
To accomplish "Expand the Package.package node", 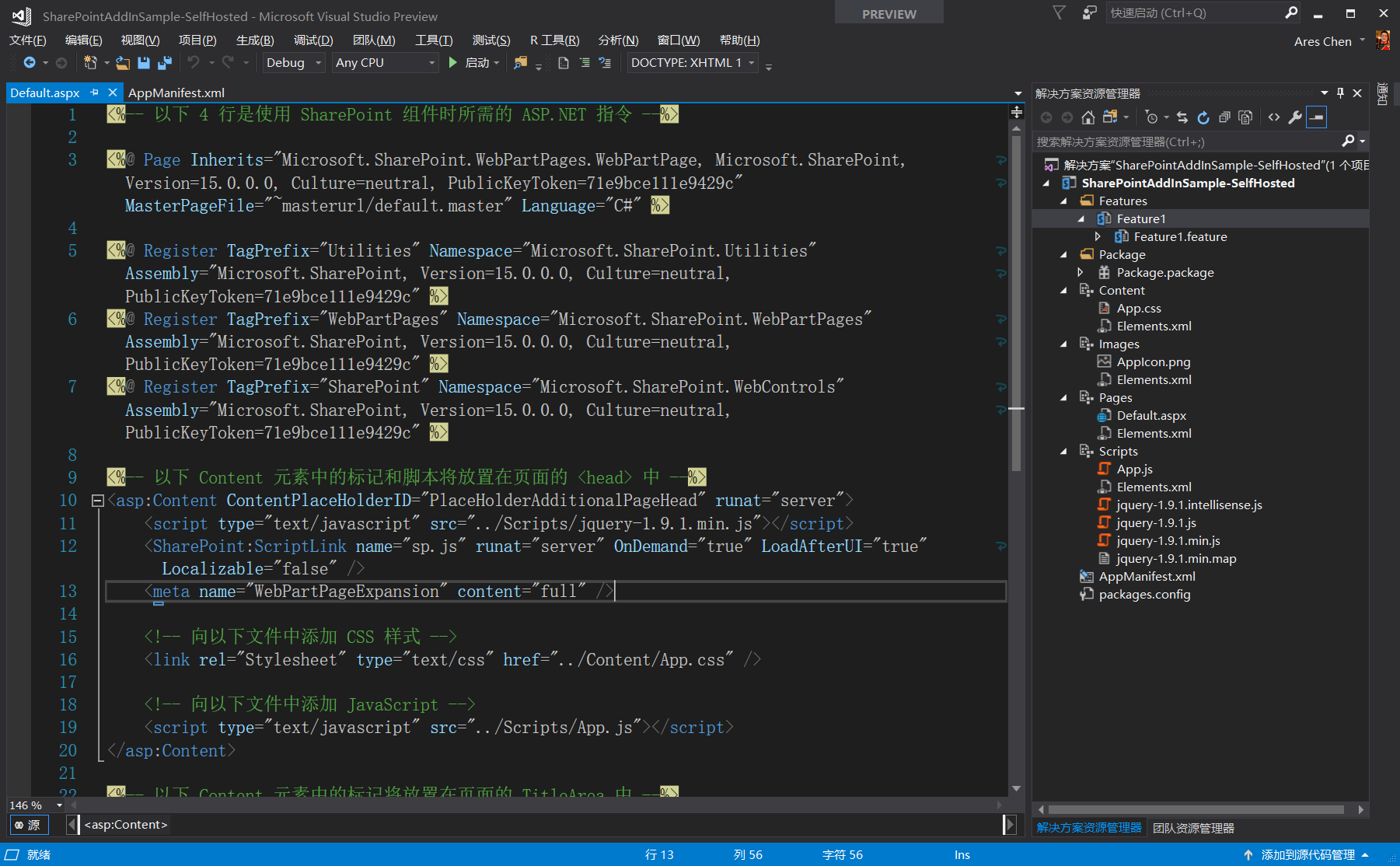I will pos(1081,272).
